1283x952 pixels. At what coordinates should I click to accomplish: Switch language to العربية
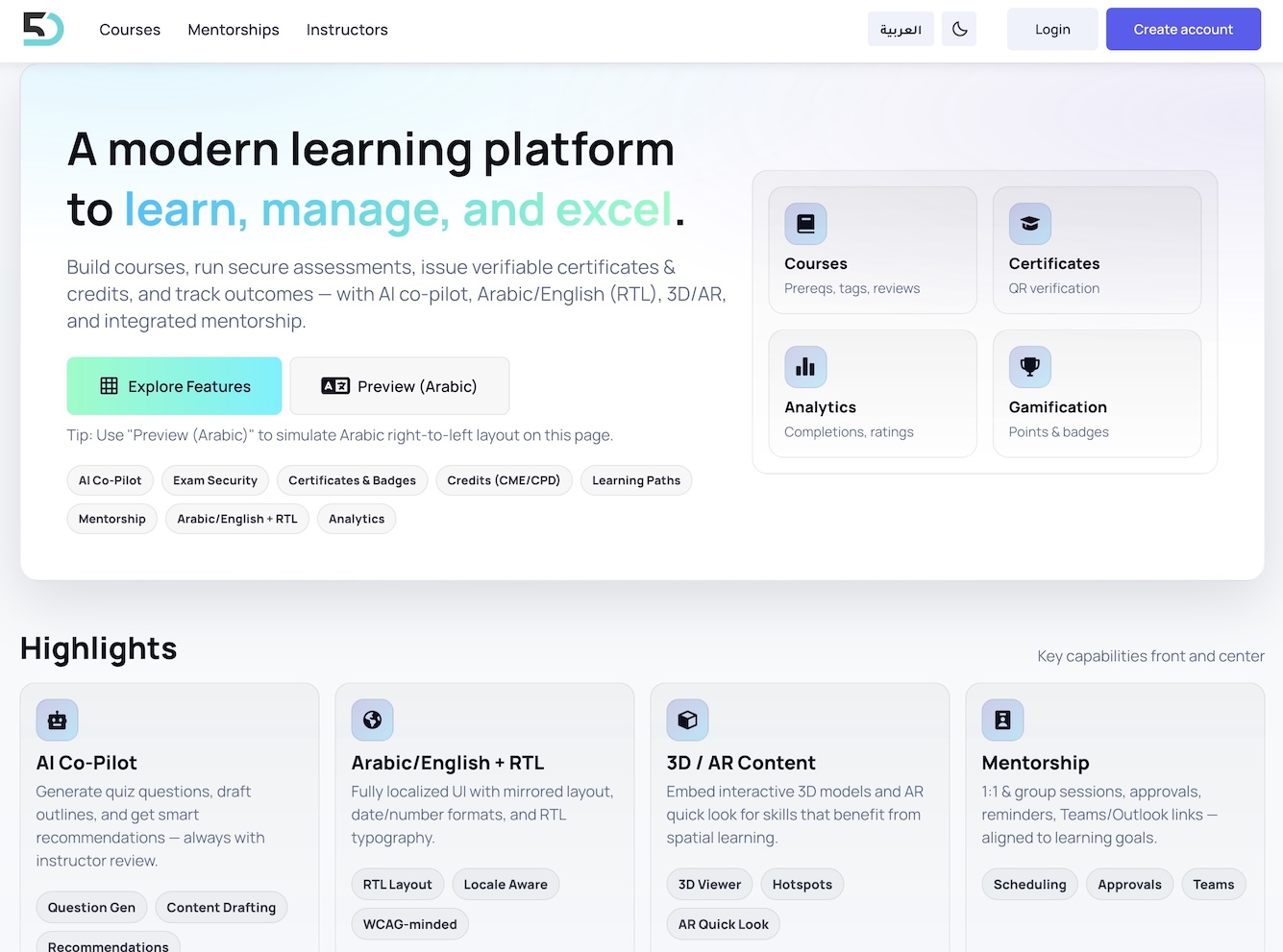(901, 29)
